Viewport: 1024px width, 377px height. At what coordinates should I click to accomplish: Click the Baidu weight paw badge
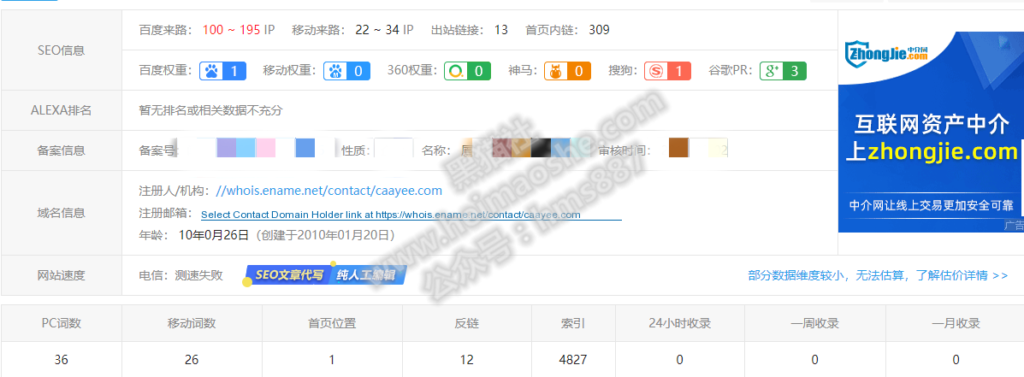223,71
